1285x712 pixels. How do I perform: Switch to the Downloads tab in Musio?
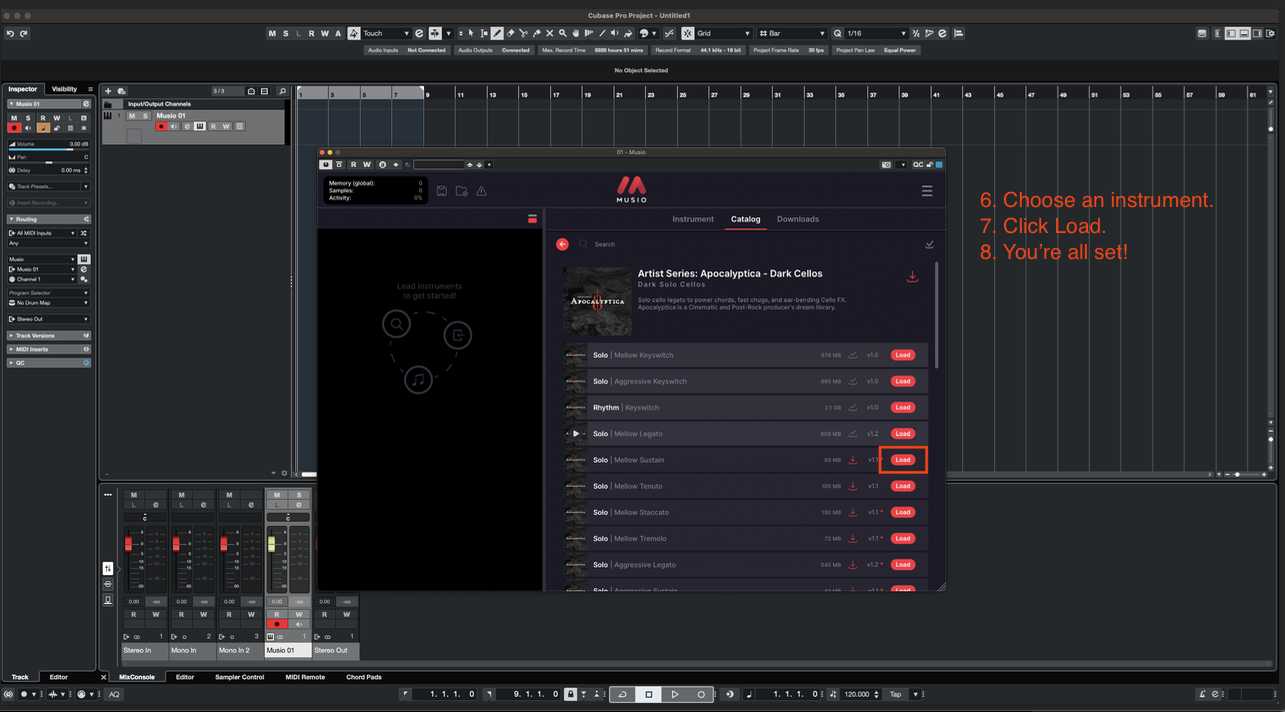tap(798, 219)
